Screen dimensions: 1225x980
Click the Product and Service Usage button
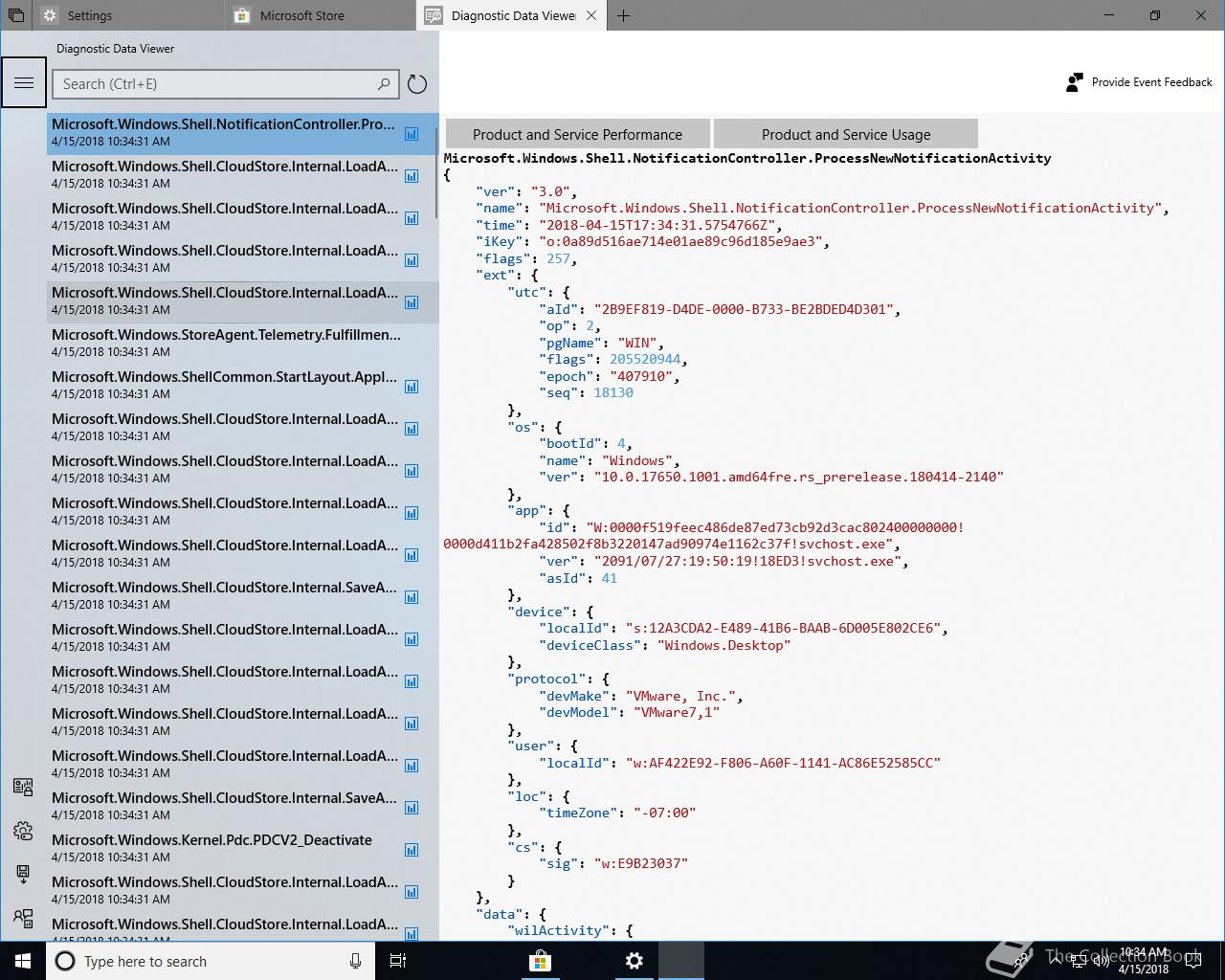[846, 134]
